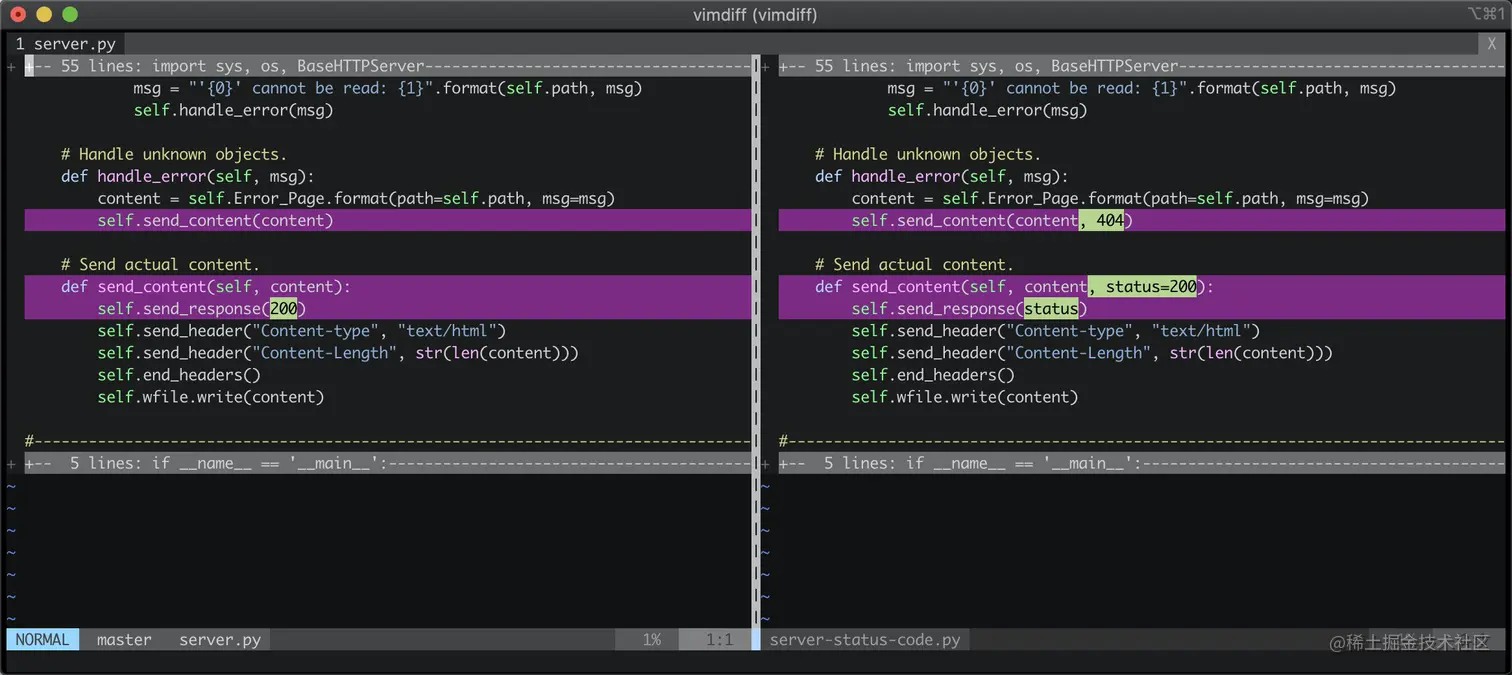The height and width of the screenshot is (675, 1512).
Task: Click the master git branch indicator
Action: tap(123, 639)
